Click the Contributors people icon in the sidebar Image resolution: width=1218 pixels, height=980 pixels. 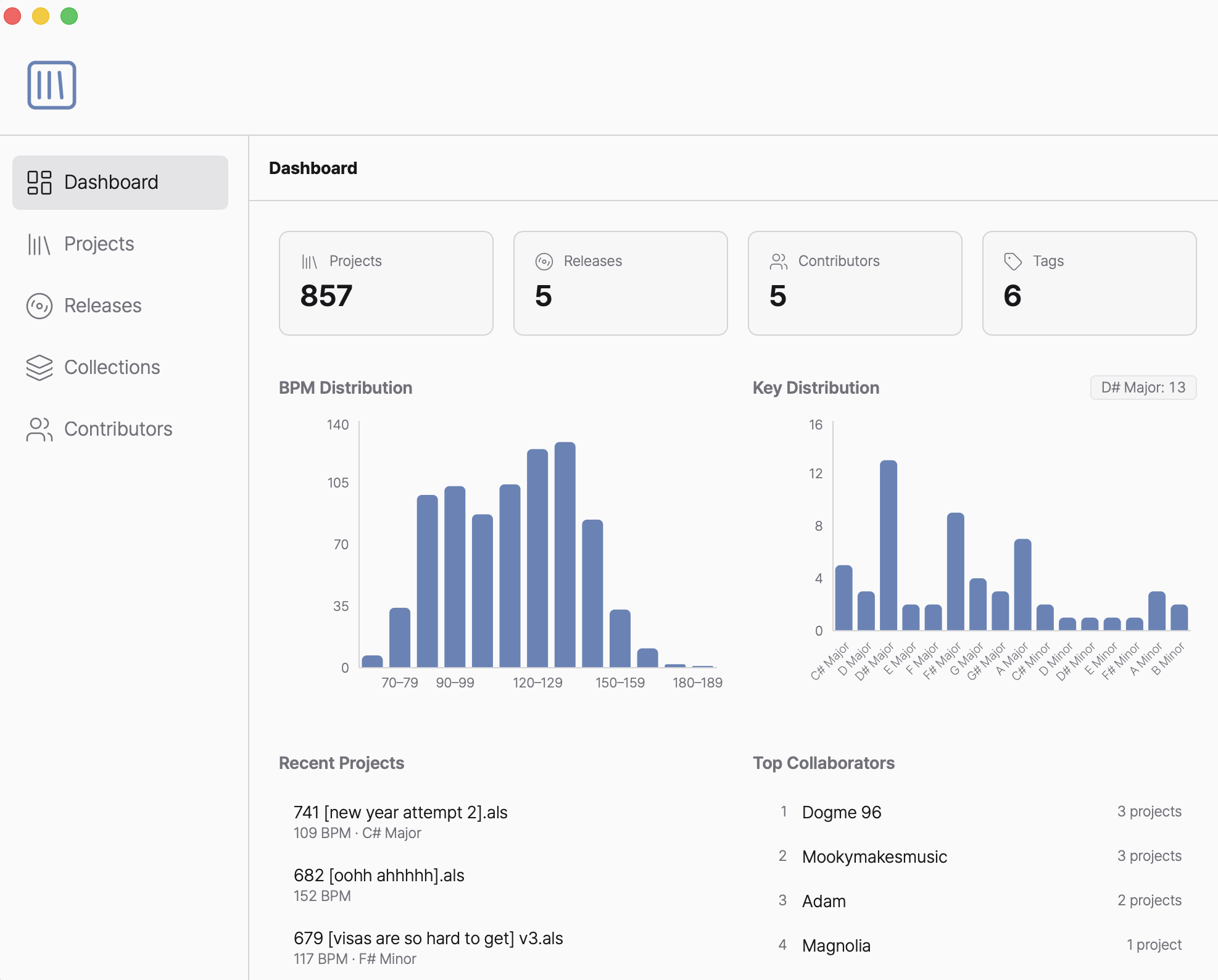39,429
